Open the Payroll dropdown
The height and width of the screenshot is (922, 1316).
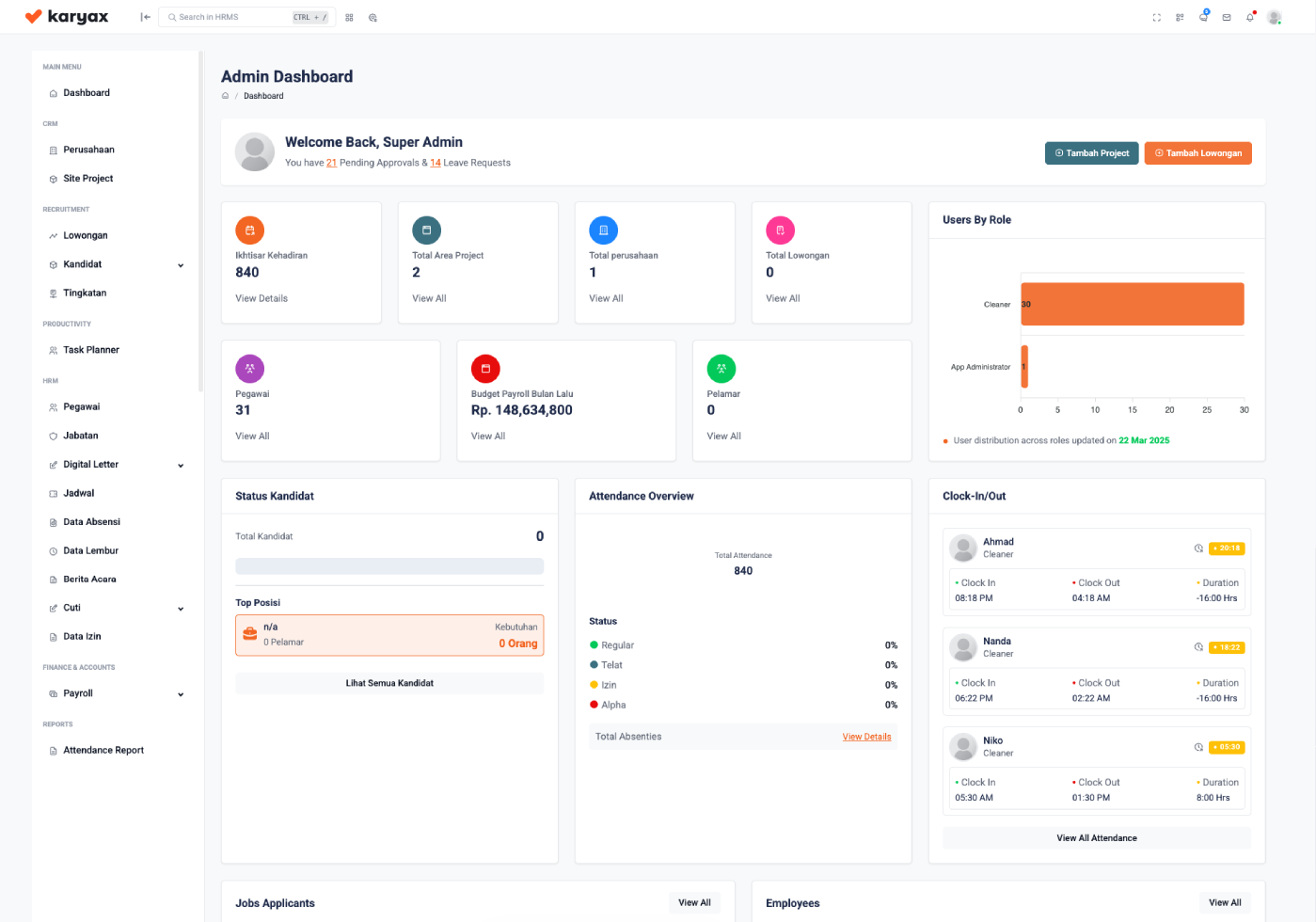(x=115, y=693)
